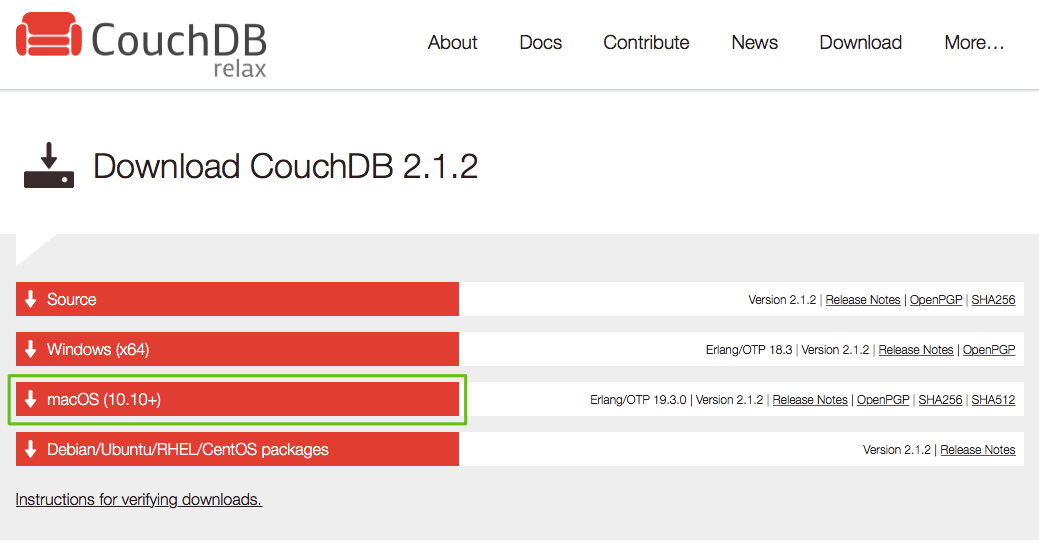Image resolution: width=1039 pixels, height=543 pixels.
Task: Open the SHA512 link in the macOS row
Action: [x=993, y=400]
